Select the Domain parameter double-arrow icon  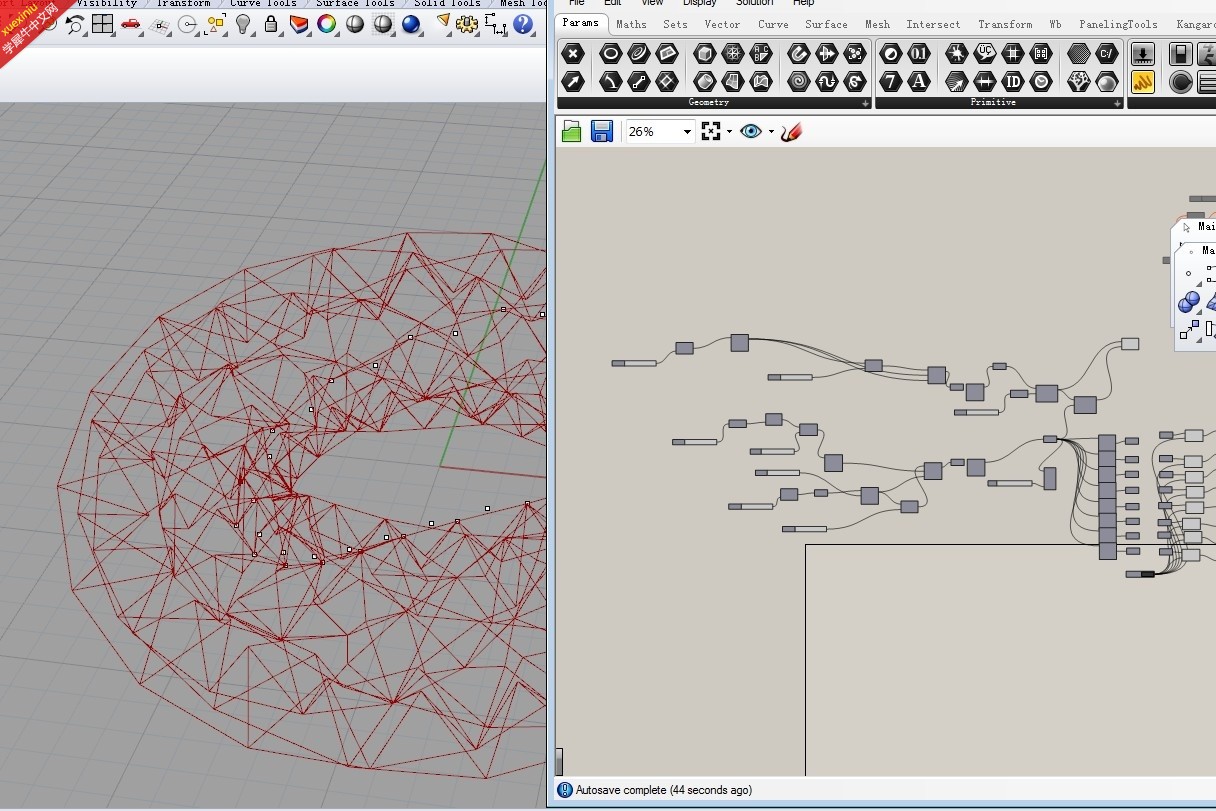[985, 81]
